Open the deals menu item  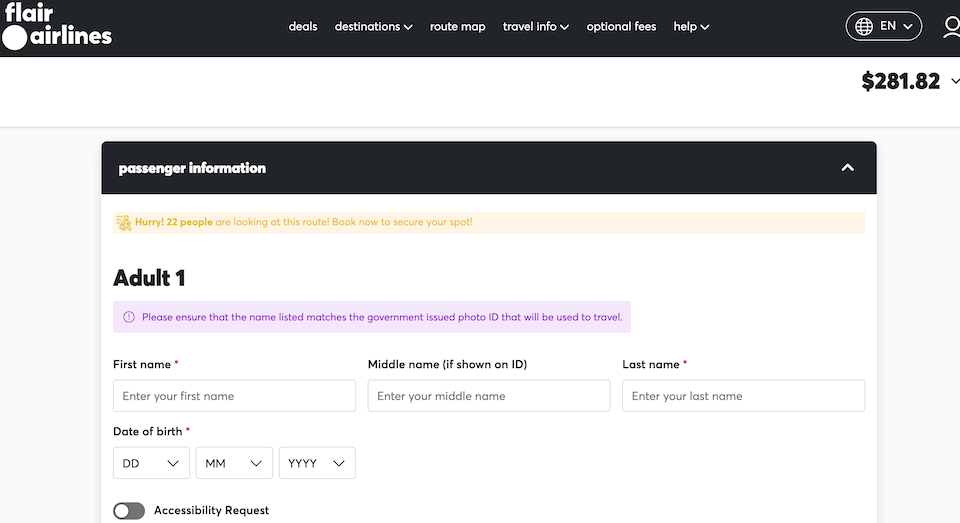coord(303,27)
